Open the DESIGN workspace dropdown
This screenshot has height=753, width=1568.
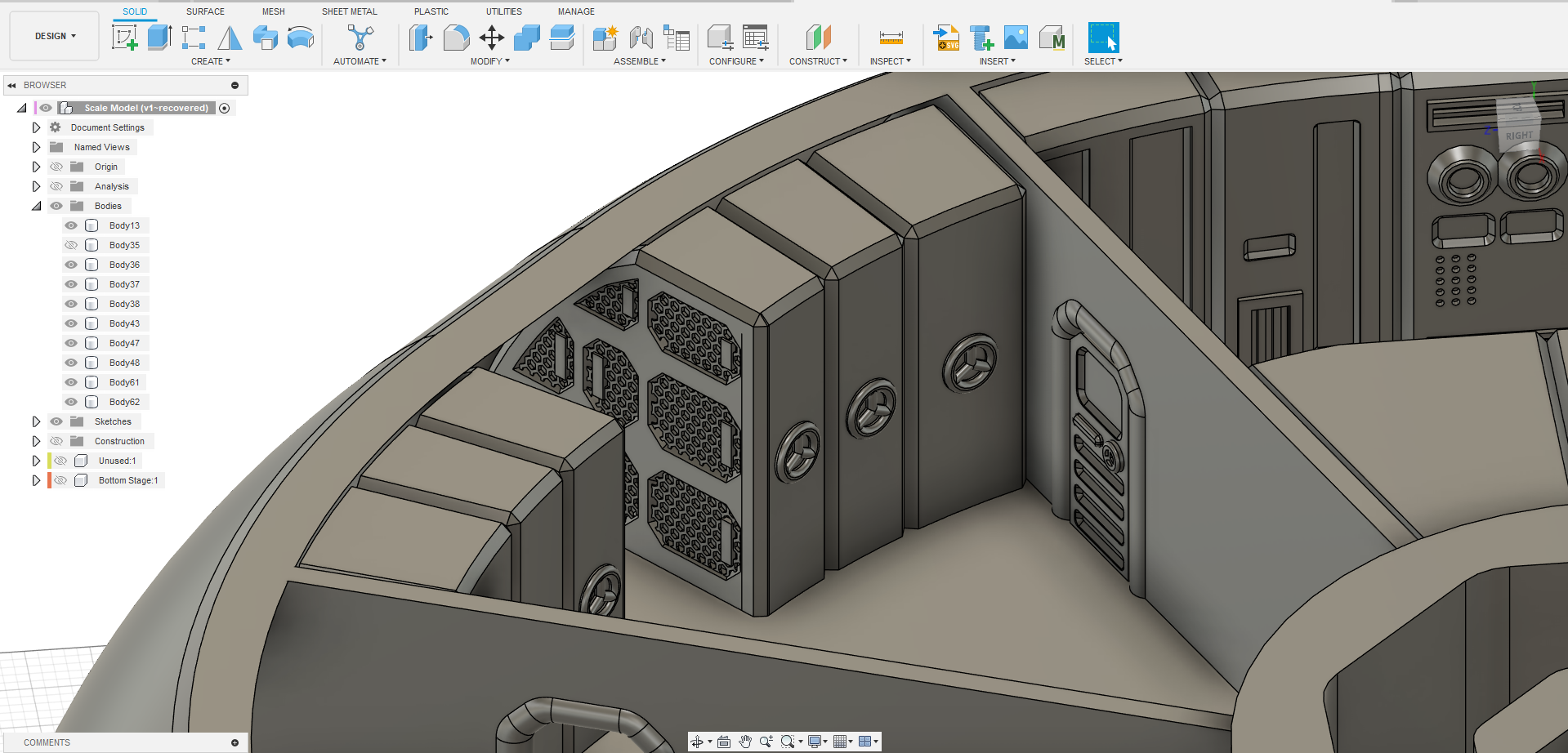[55, 36]
